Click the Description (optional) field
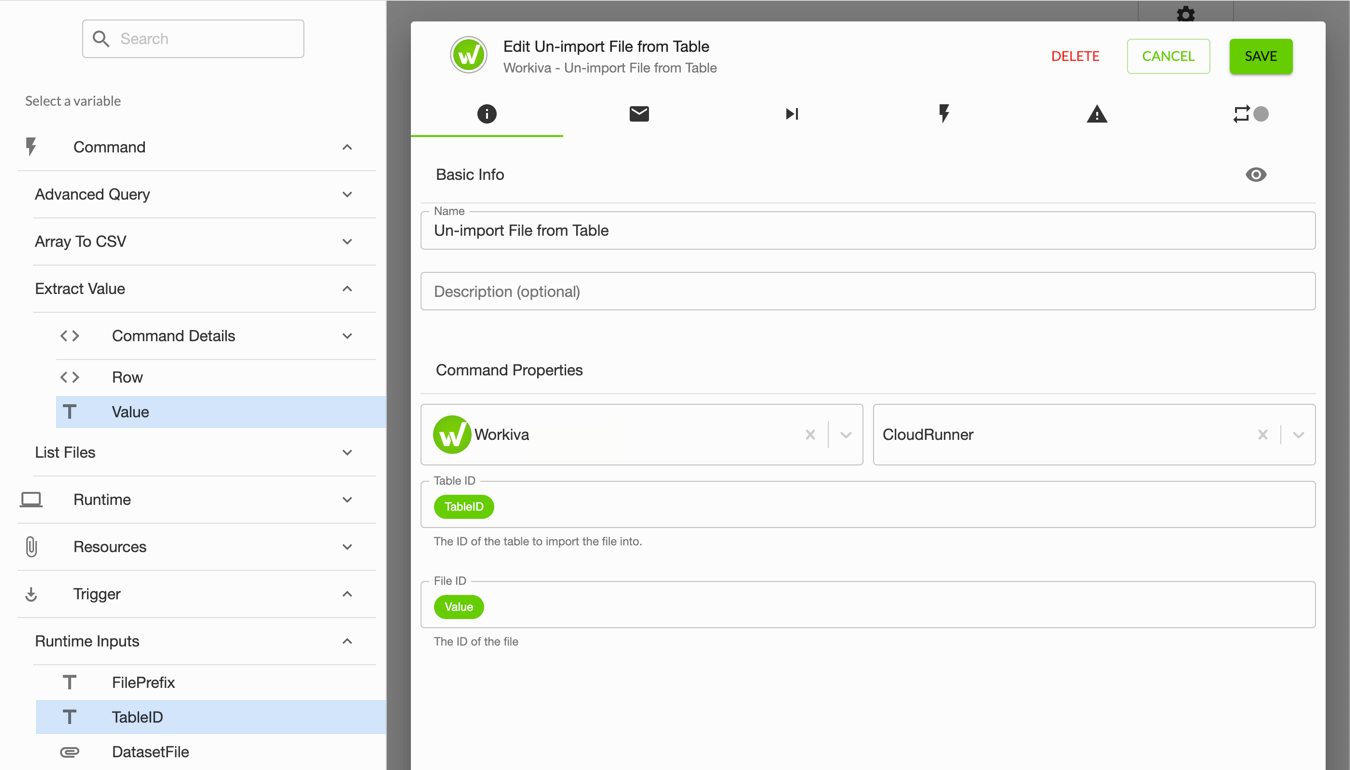This screenshot has height=770, width=1350. pos(868,291)
